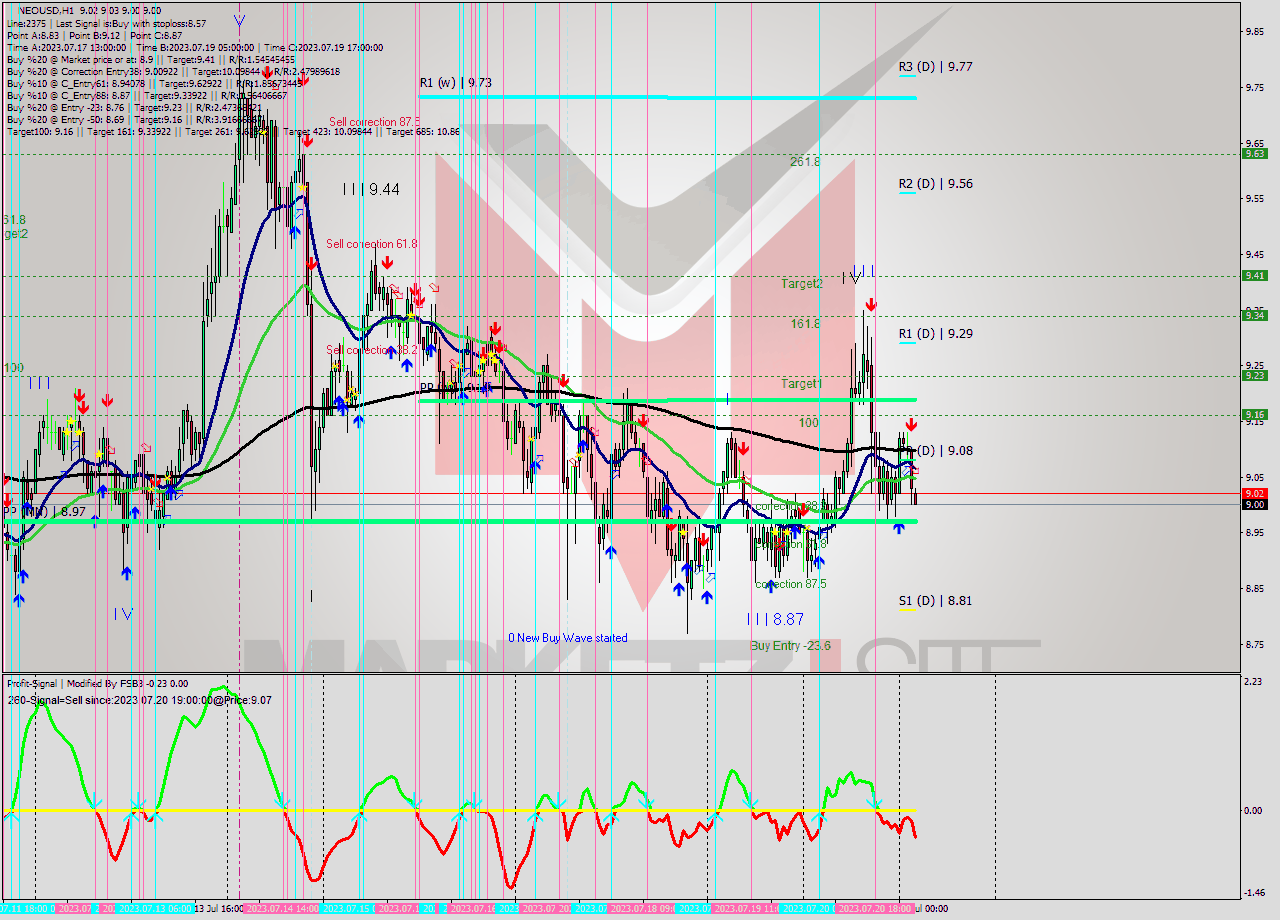This screenshot has width=1280, height=920.
Task: Select the blue 'I V' wave label
Action: click(x=123, y=613)
